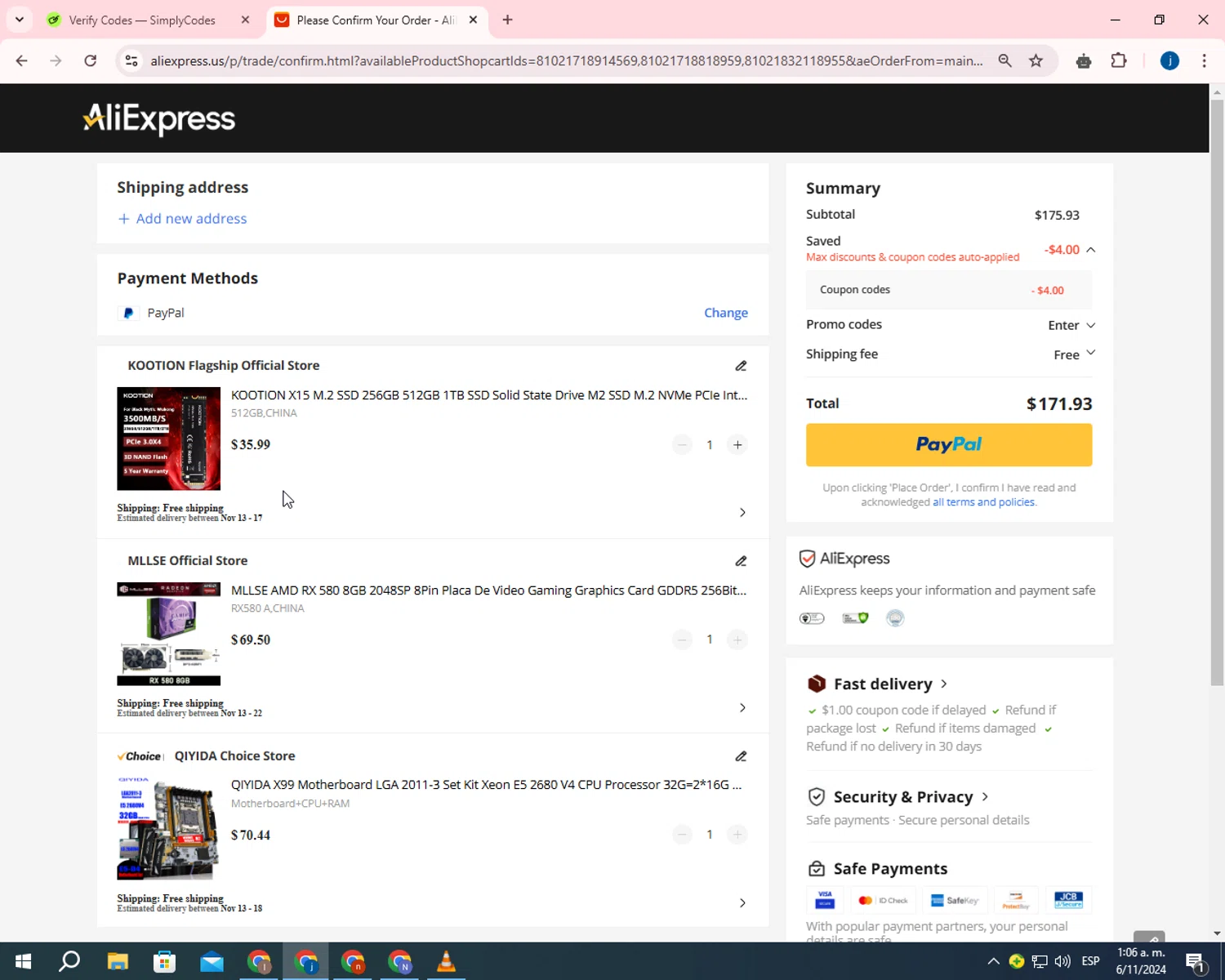Screen dimensions: 1225x980
Task: View site information icon in address bar
Action: tap(131, 60)
